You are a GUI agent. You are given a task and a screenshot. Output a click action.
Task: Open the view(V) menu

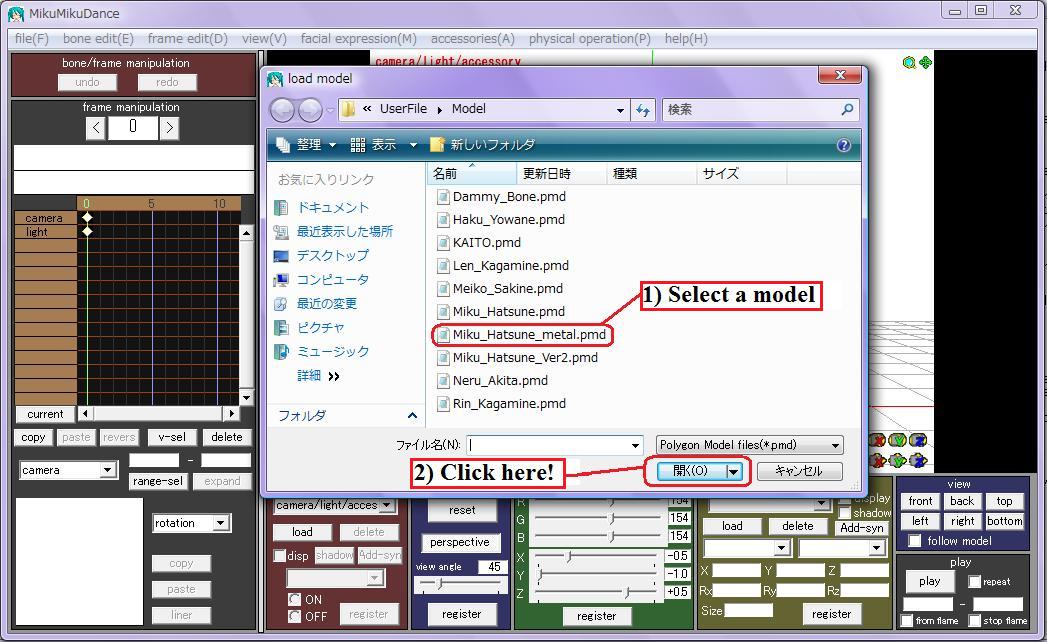[x=264, y=39]
